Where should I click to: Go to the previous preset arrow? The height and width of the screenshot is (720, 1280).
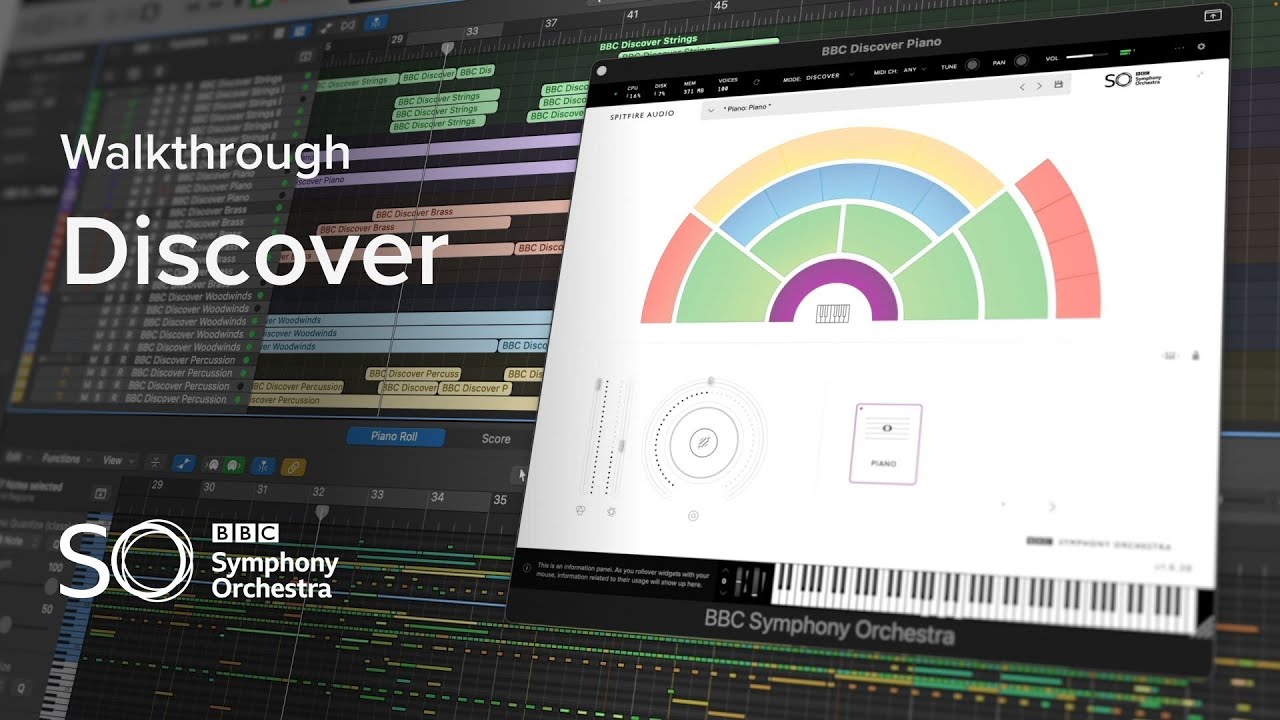(x=1022, y=86)
